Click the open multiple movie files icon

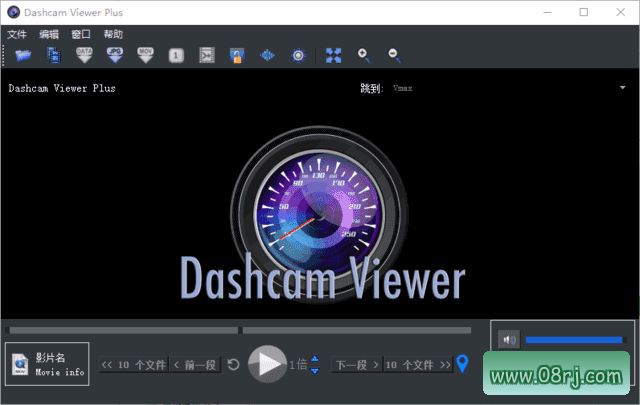click(x=54, y=55)
